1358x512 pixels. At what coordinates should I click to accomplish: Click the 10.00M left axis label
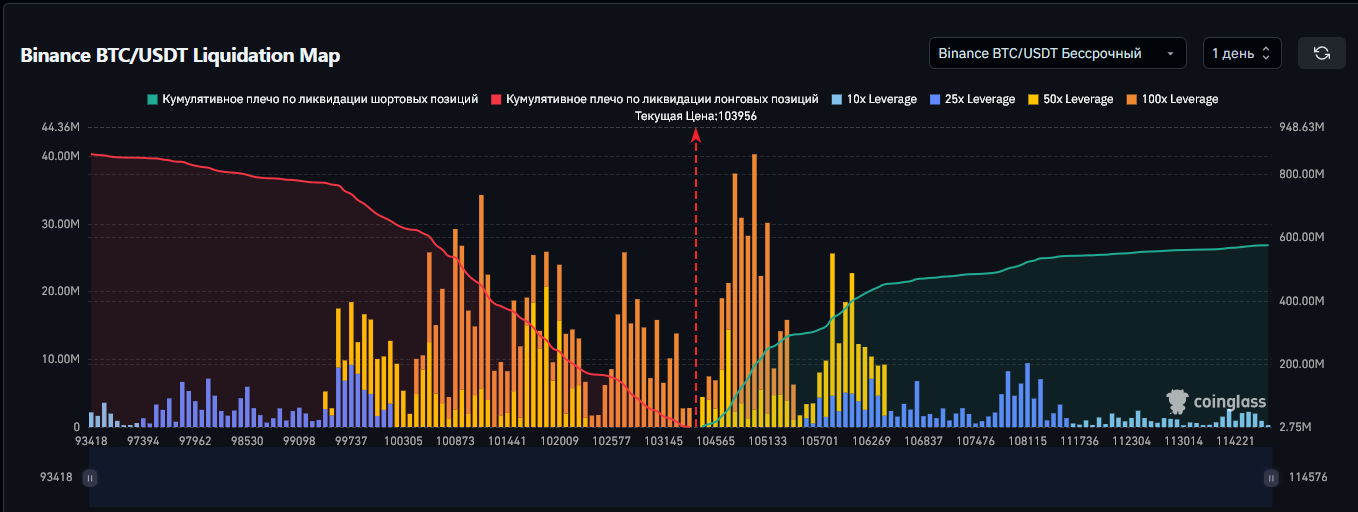tap(61, 359)
